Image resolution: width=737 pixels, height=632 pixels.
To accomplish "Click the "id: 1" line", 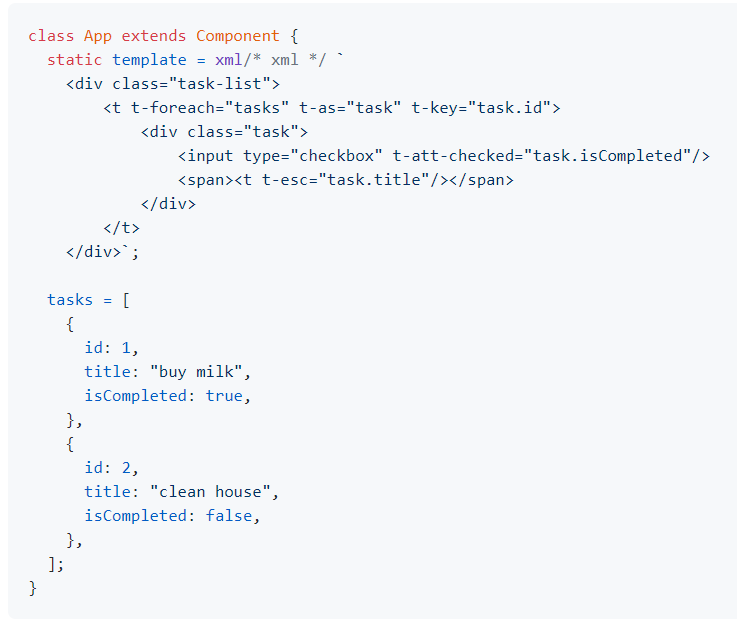I will [112, 348].
